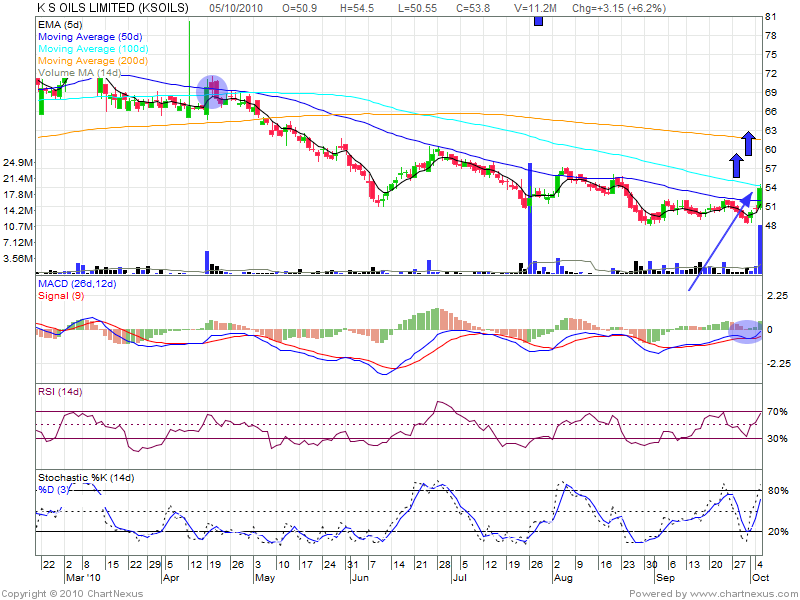This screenshot has height=600, width=800.
Task: Open the Stochastic %K (14d) indicator label
Action: tap(85, 477)
